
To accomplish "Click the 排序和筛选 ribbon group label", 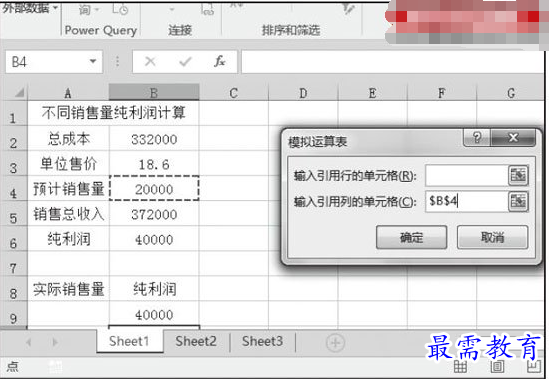I will point(291,30).
